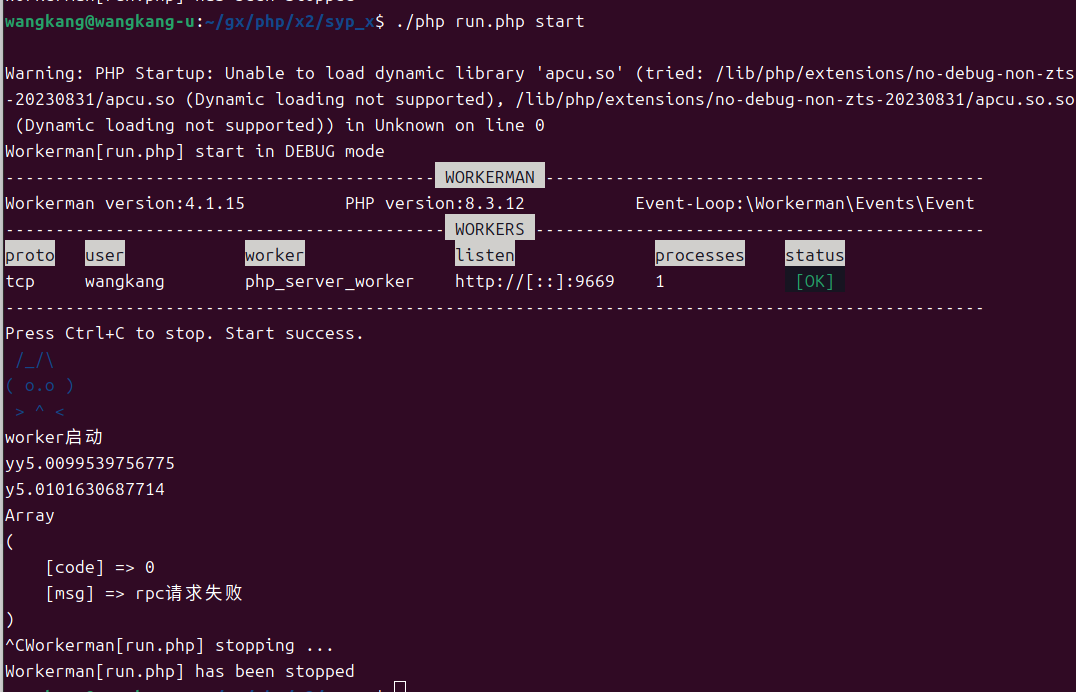Click the 'user' column header
This screenshot has width=1076, height=692.
104,255
